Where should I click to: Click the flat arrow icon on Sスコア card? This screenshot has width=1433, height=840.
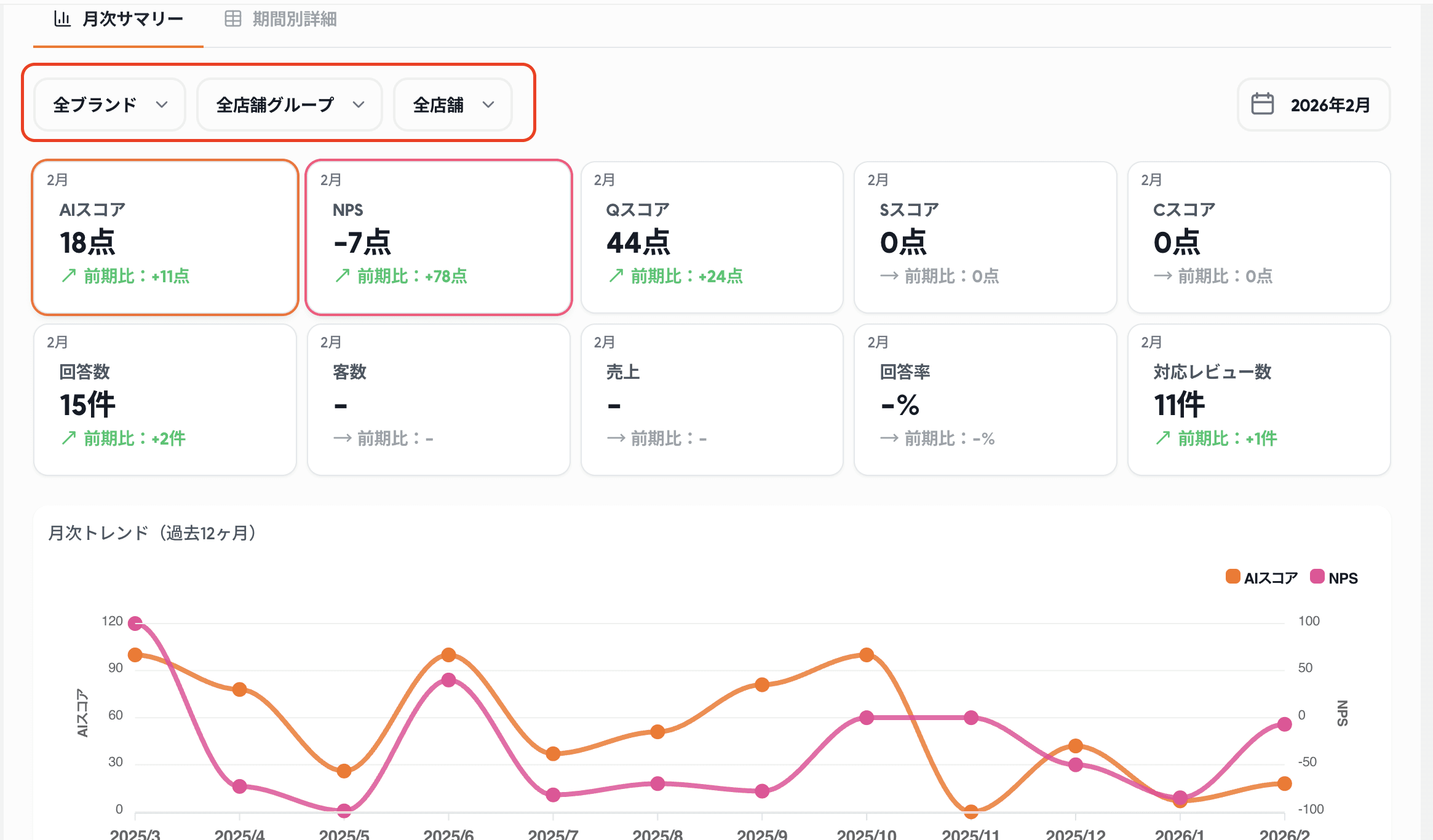point(889,275)
